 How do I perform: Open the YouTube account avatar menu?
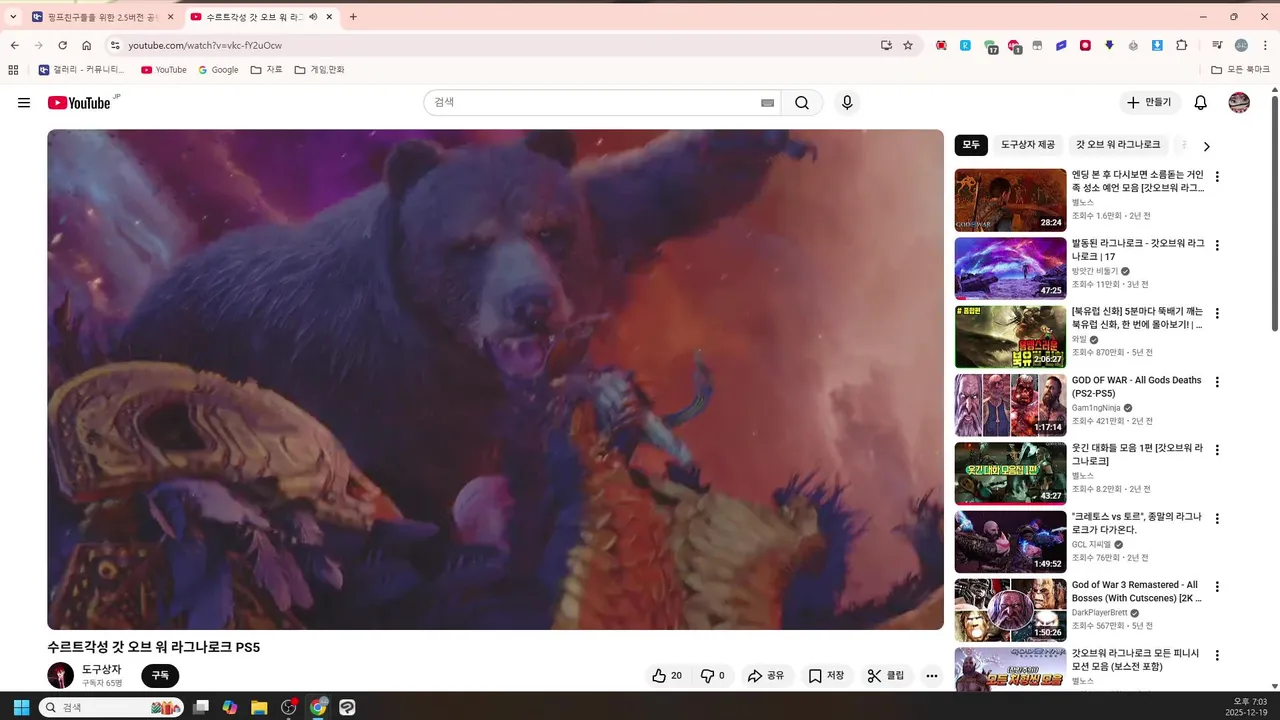tap(1239, 103)
